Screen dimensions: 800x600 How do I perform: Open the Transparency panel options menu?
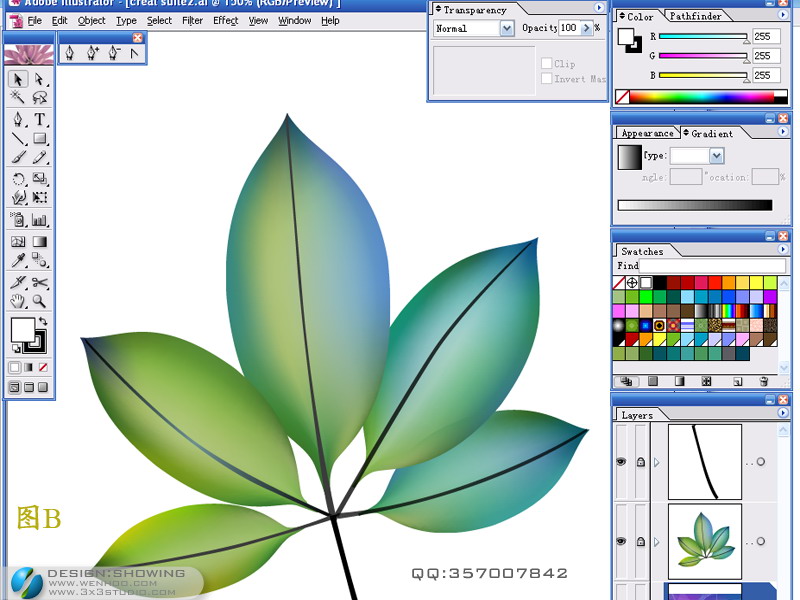[599, 8]
